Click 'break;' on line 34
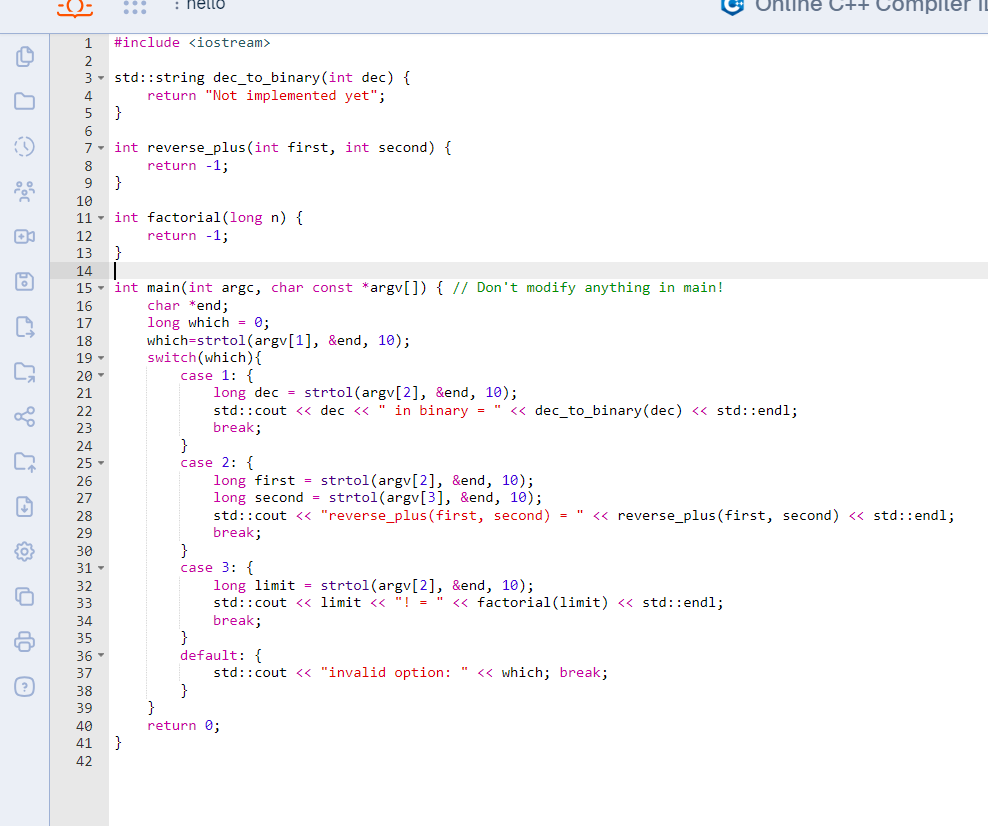 [x=237, y=621]
